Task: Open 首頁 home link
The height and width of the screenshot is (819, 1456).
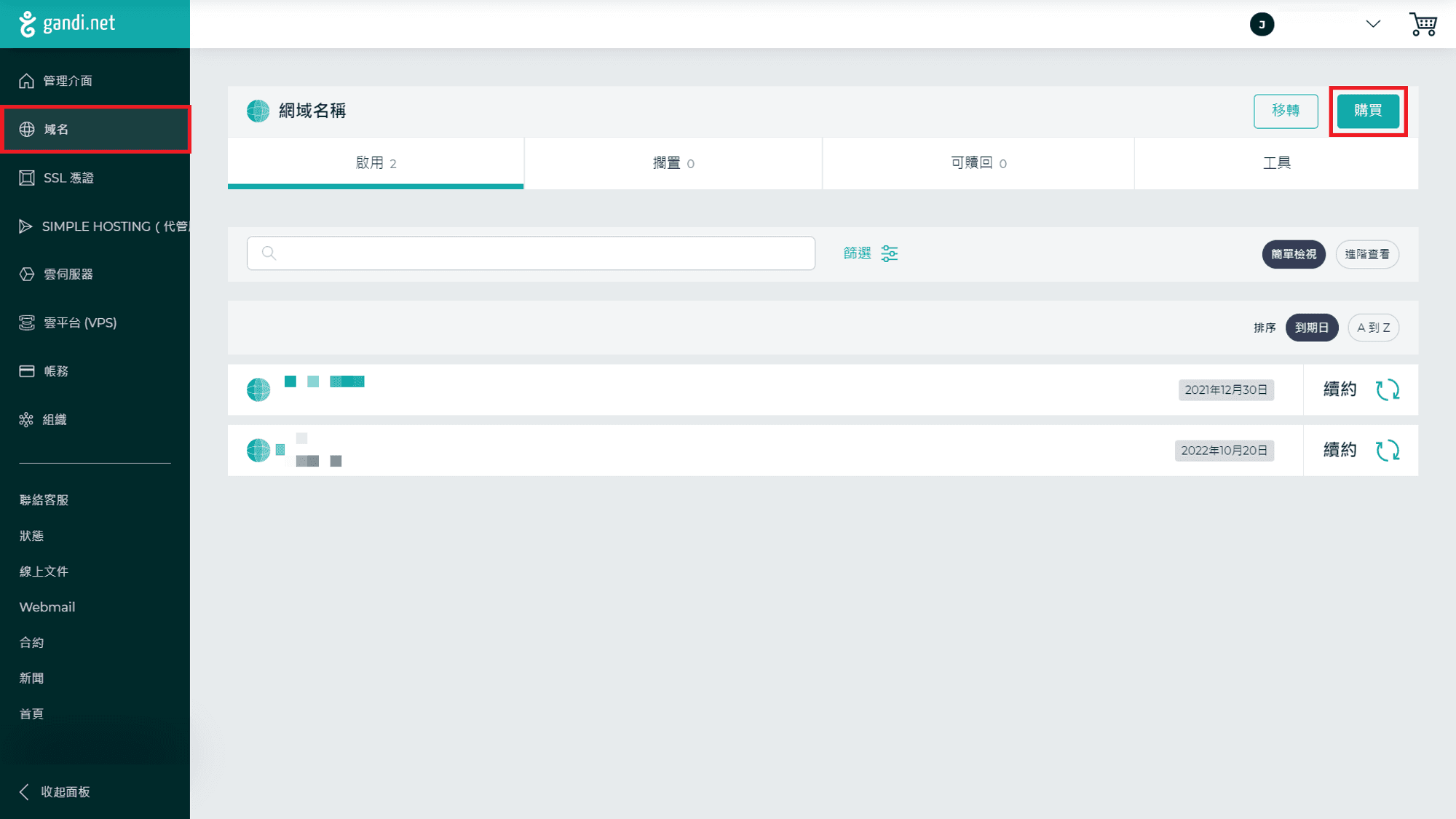Action: point(31,714)
